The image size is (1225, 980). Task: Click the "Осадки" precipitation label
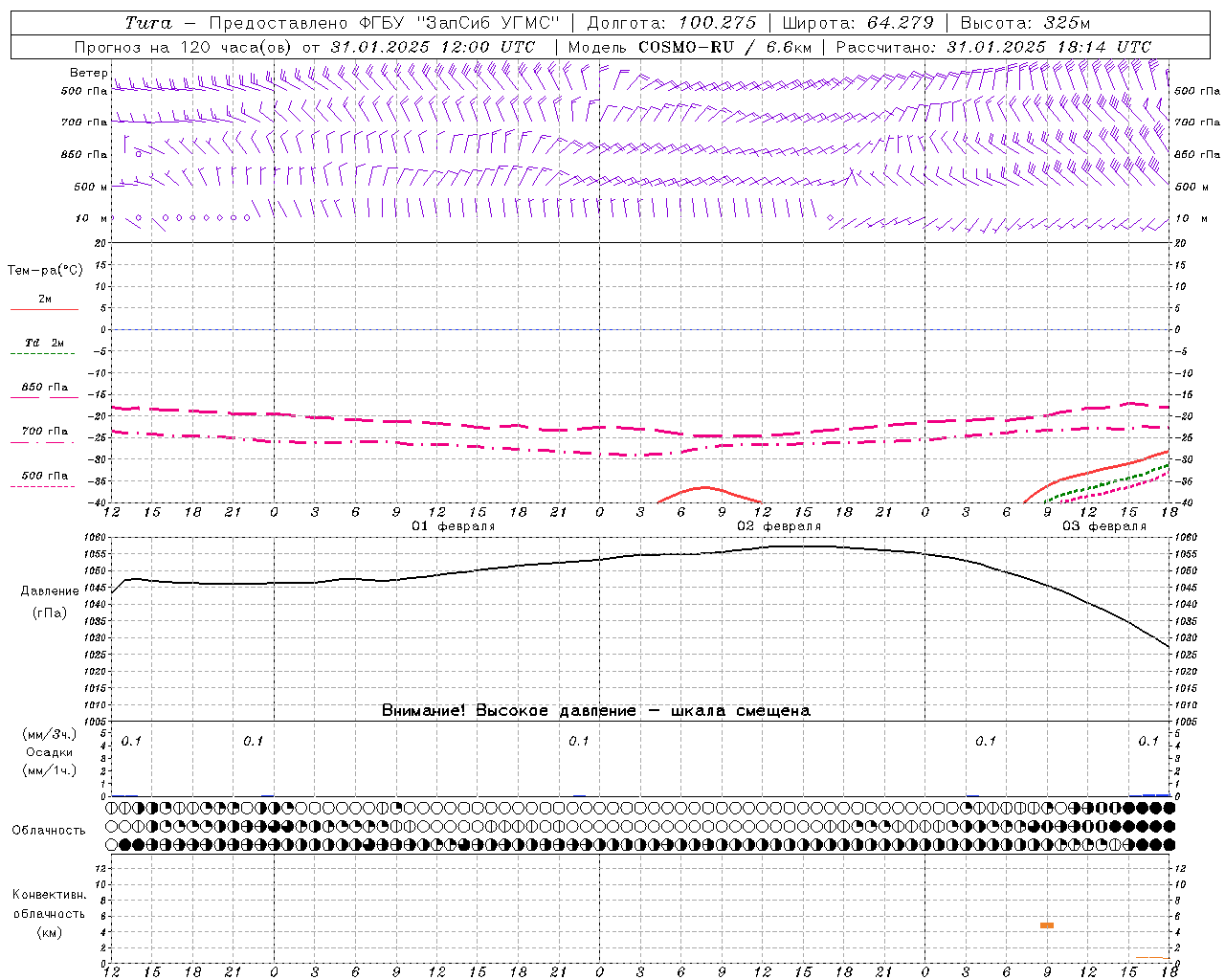tap(50, 752)
